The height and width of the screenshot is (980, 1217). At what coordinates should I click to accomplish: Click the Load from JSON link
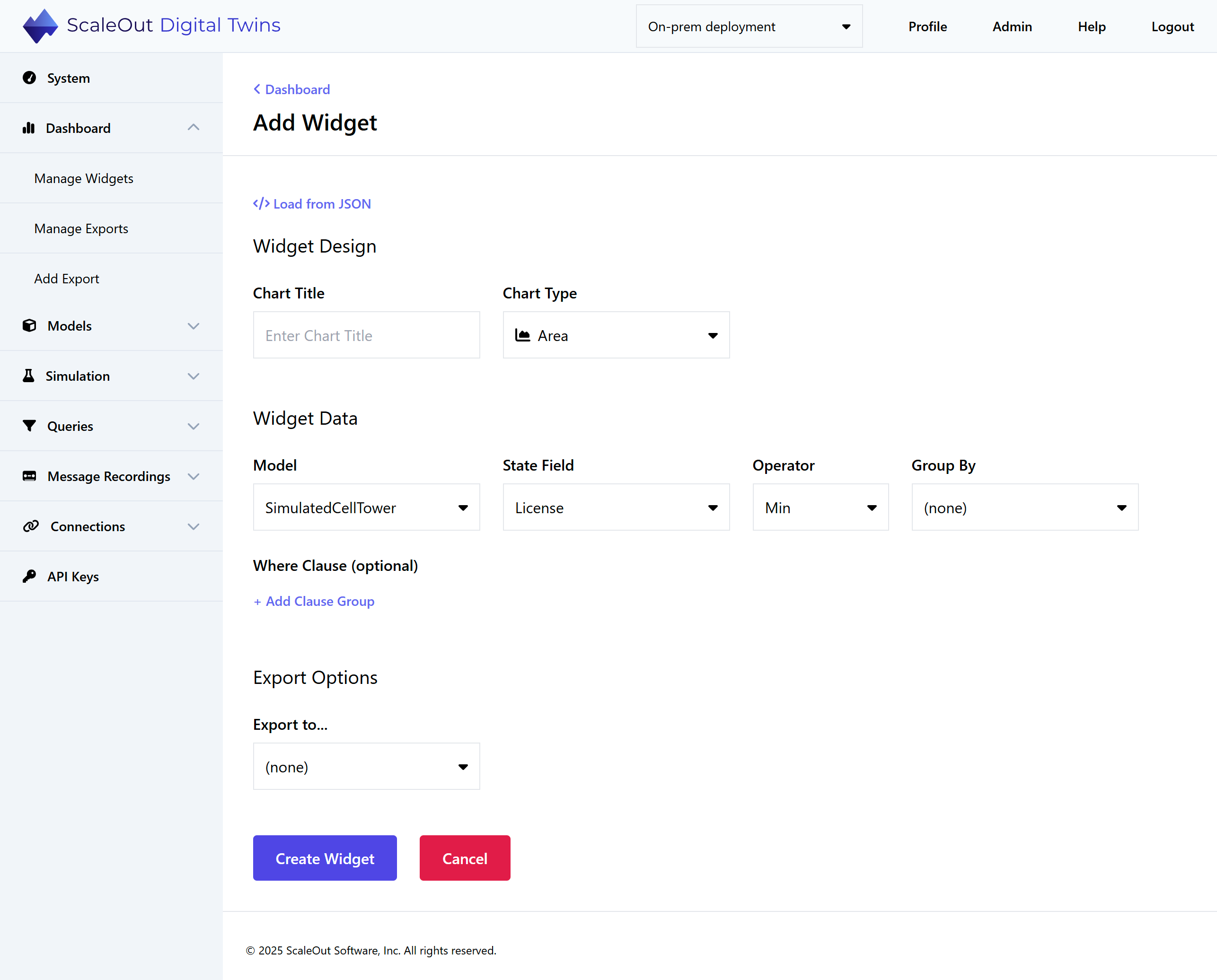pos(322,204)
